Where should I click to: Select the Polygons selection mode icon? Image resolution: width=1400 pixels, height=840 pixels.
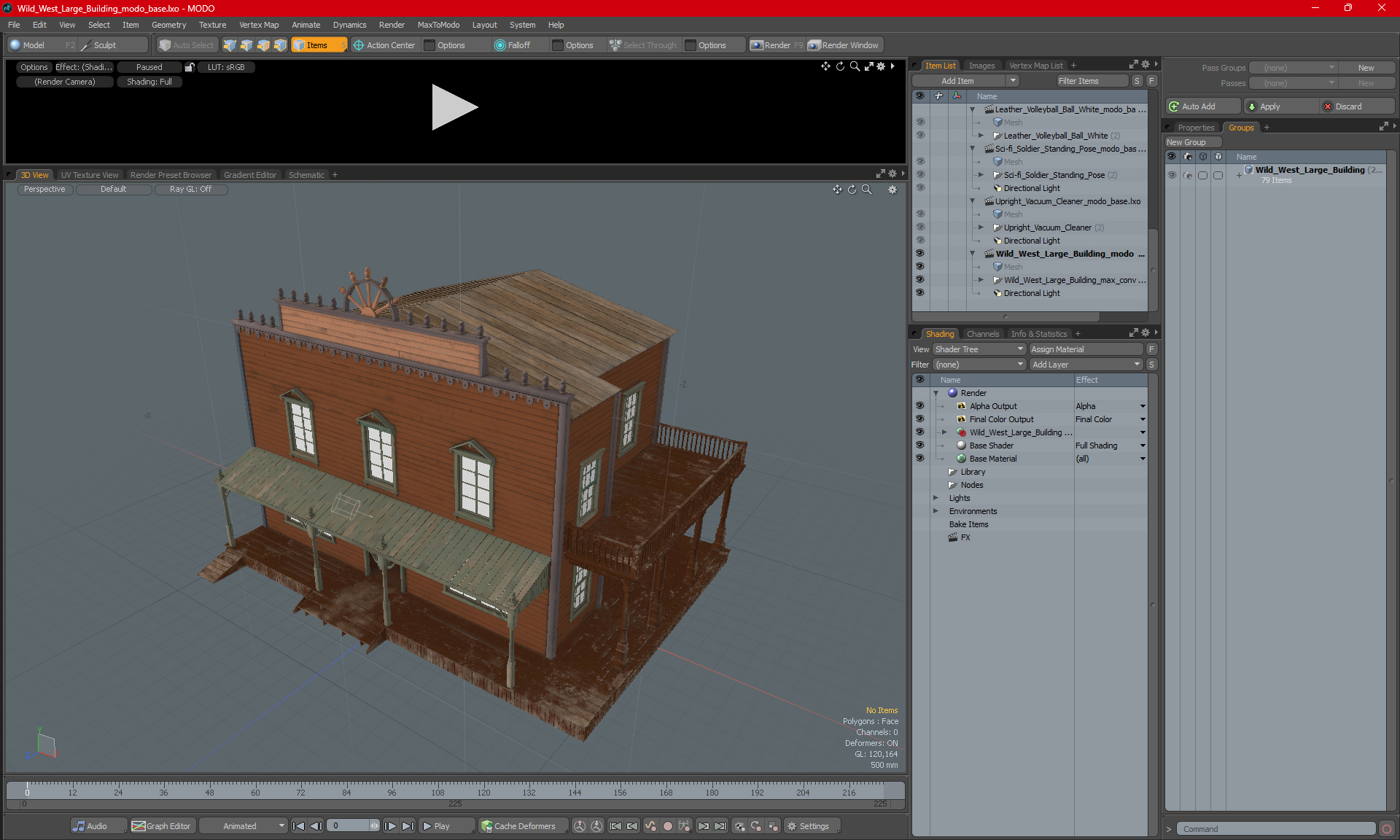click(263, 45)
